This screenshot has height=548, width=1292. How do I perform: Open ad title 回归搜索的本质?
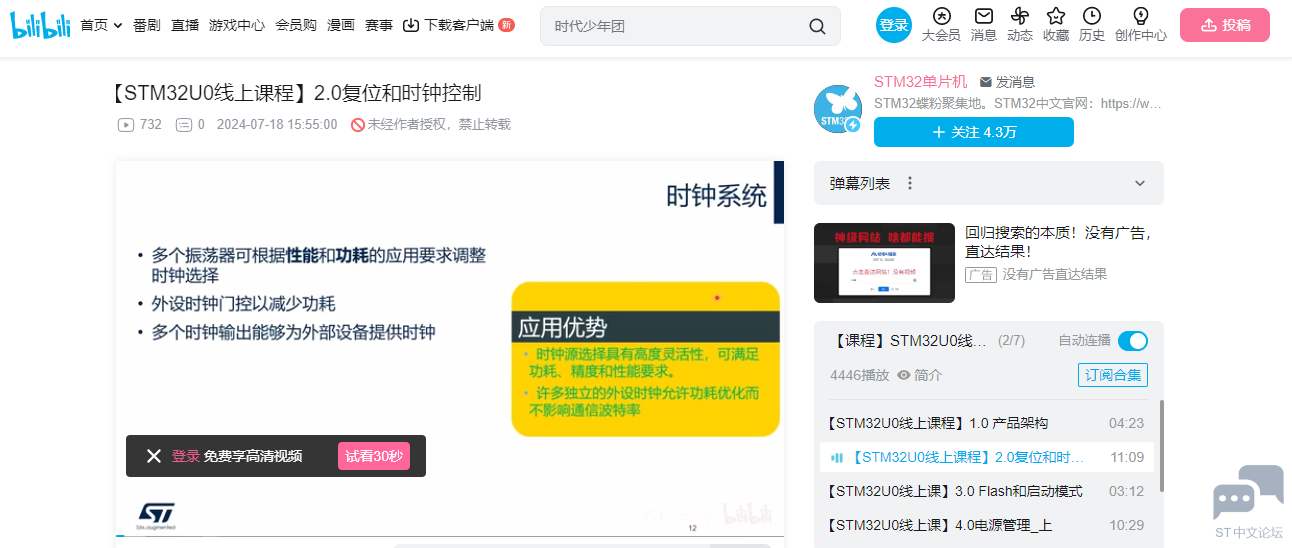pos(1058,242)
